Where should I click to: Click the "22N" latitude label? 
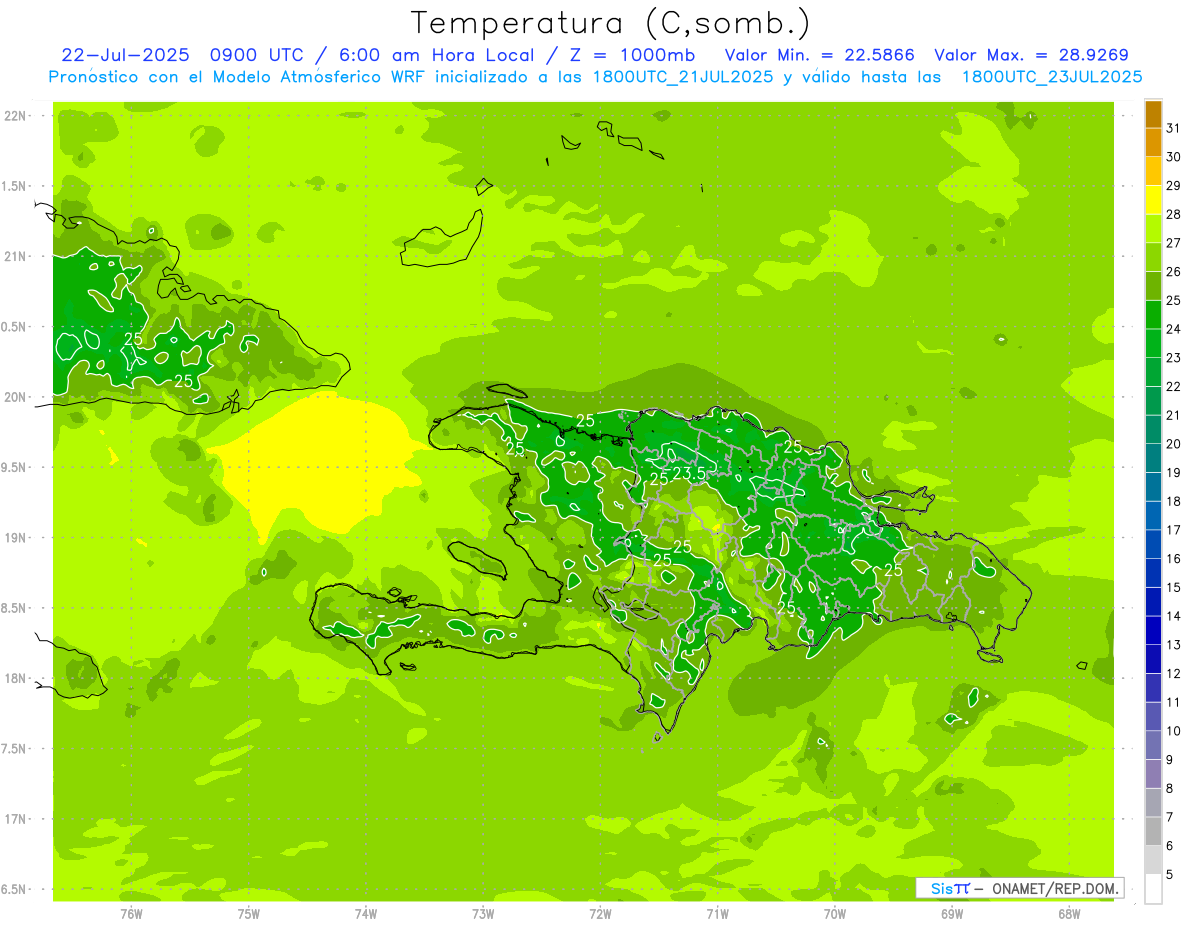17,116
